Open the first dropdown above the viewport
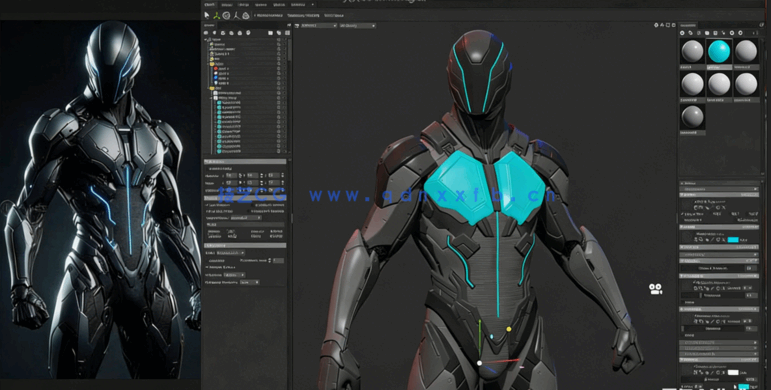771x390 pixels. [x=318, y=25]
